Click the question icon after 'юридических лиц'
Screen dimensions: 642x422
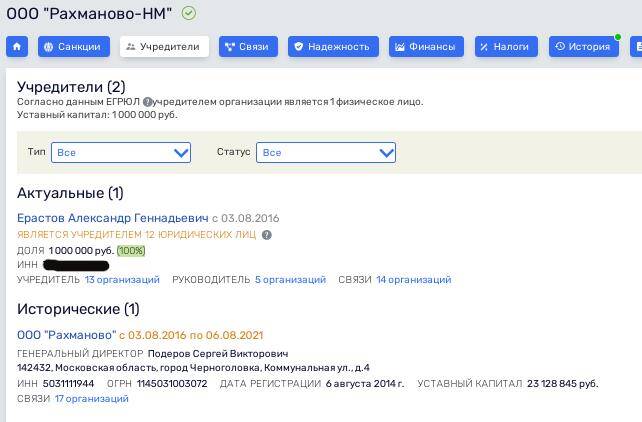[x=267, y=235]
